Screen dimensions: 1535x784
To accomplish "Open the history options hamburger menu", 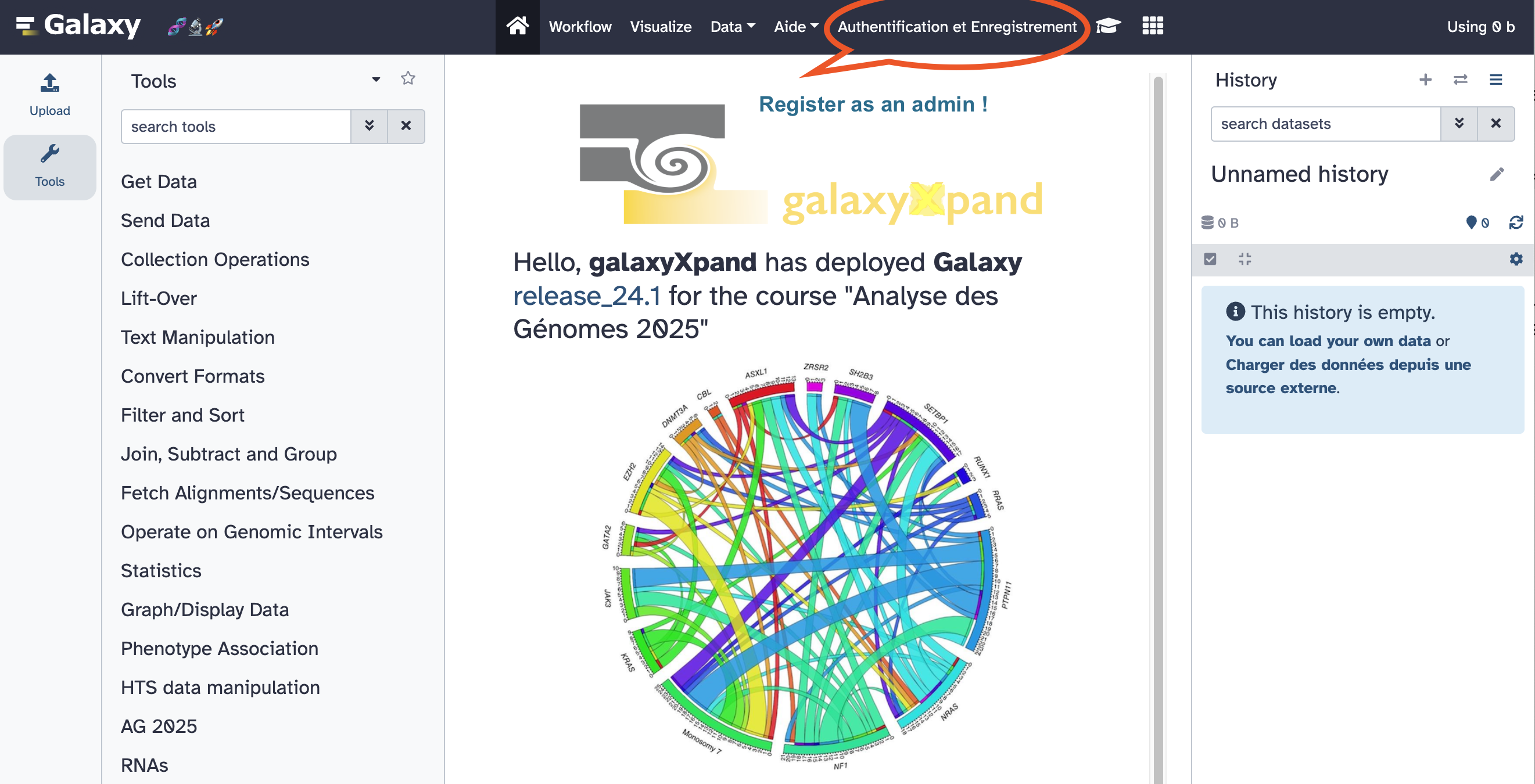I will [x=1495, y=80].
